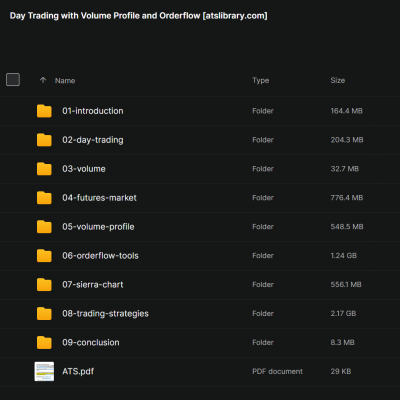Click the page title Day Trading with Volume Profile
The height and width of the screenshot is (400, 400).
[x=138, y=16]
